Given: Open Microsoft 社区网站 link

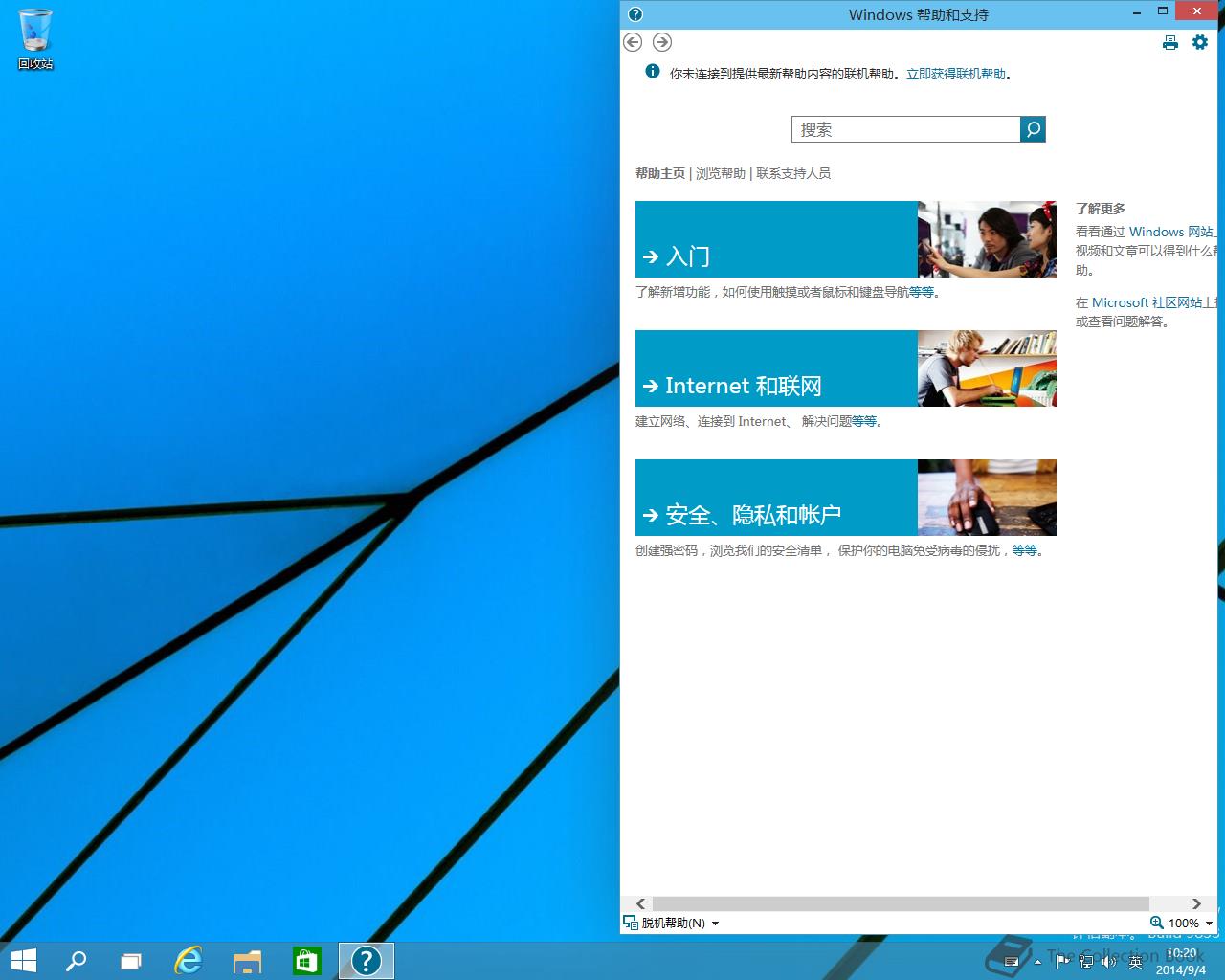Looking at the screenshot, I should point(1147,302).
